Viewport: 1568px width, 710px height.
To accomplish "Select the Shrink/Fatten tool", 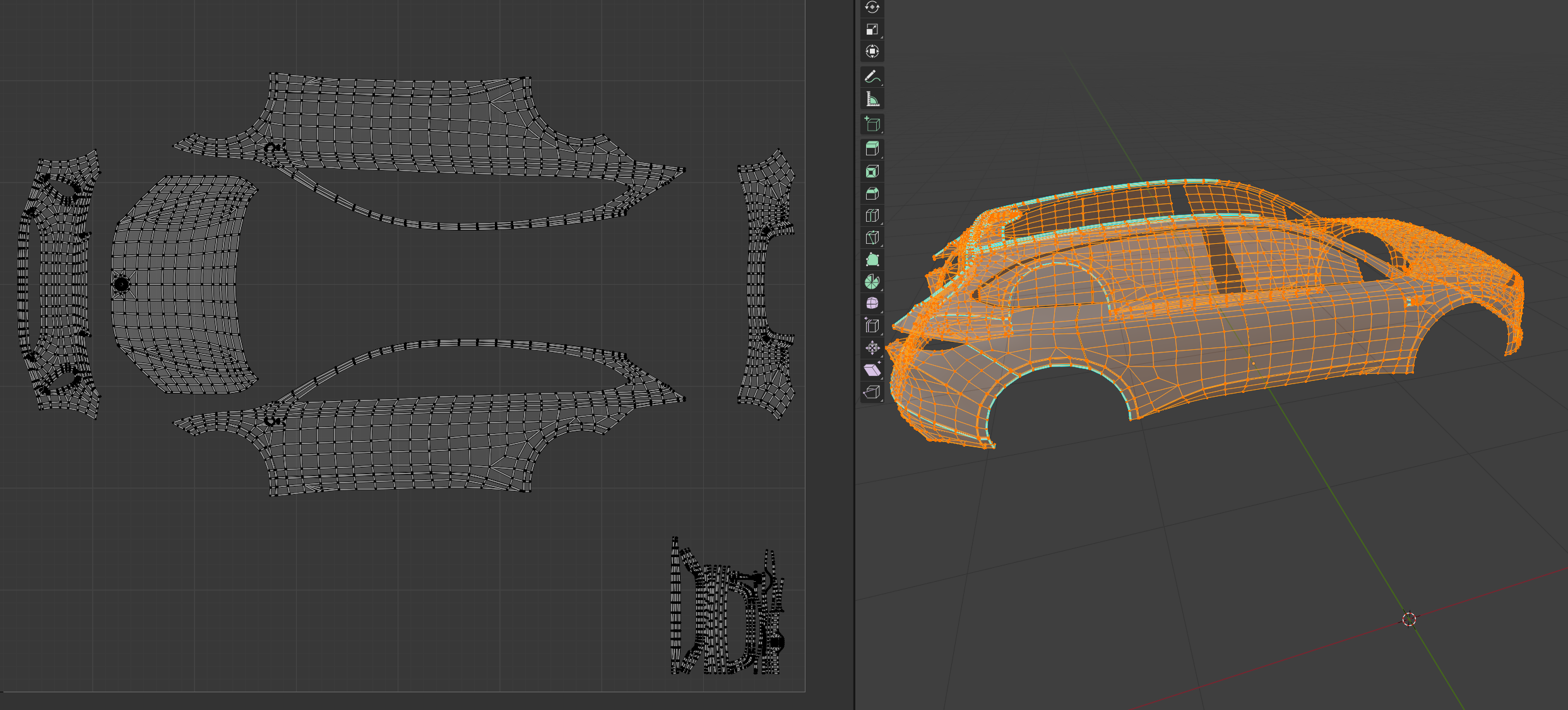I will (872, 348).
